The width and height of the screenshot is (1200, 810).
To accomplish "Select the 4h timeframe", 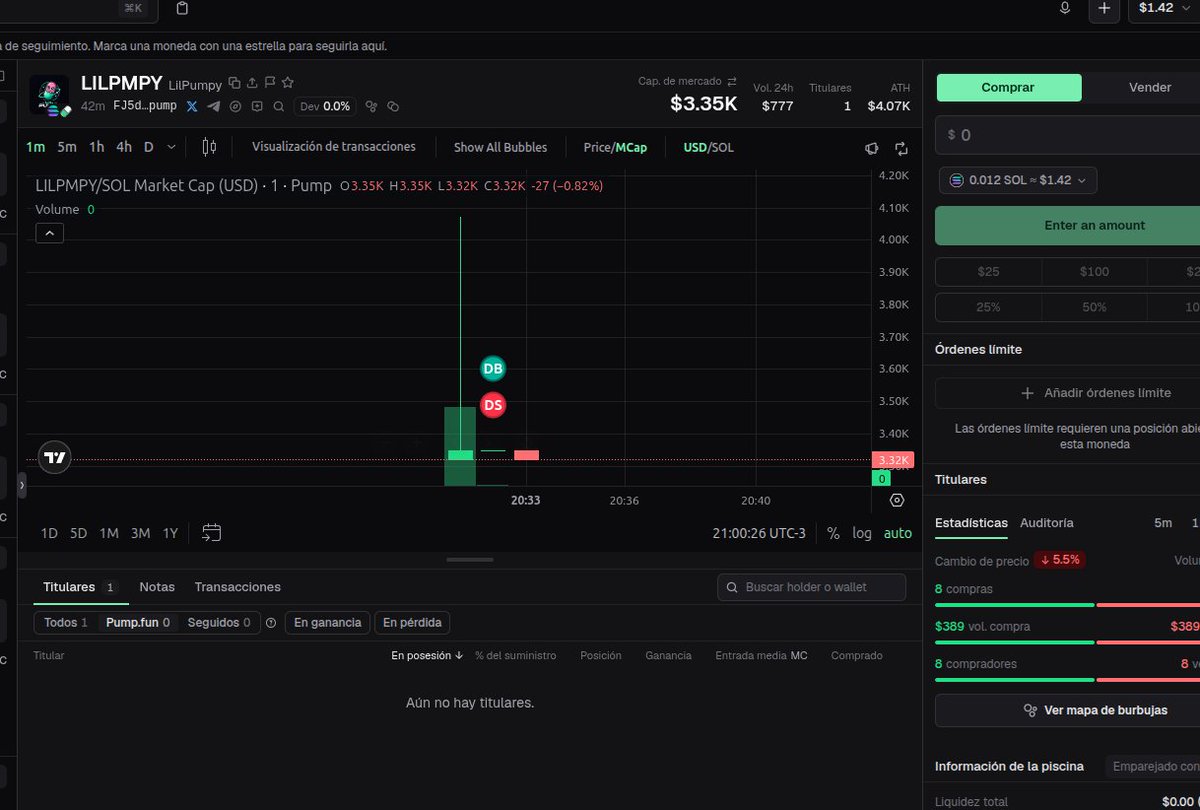I will [x=123, y=147].
